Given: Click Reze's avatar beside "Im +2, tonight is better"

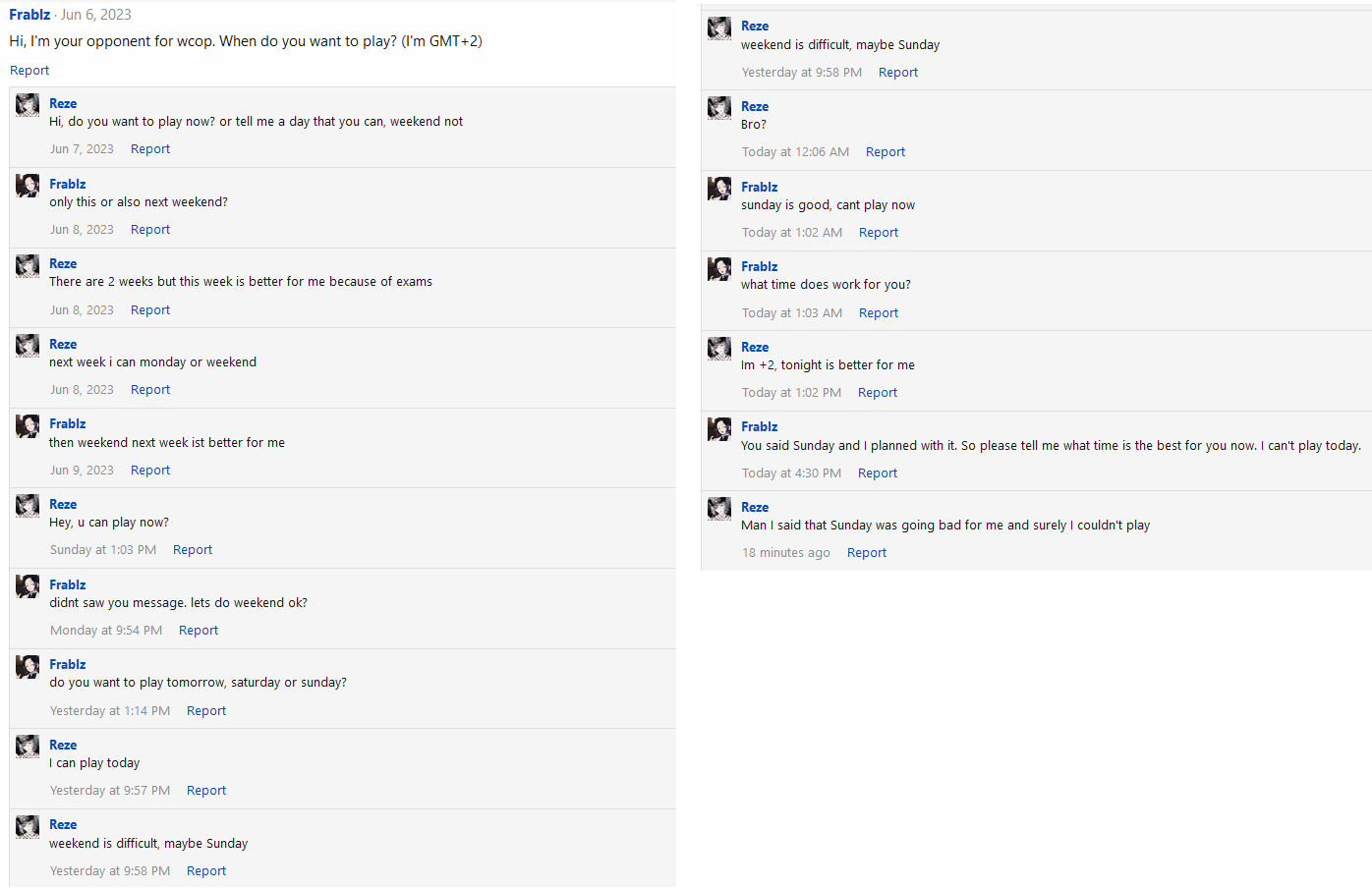Looking at the screenshot, I should [720, 349].
